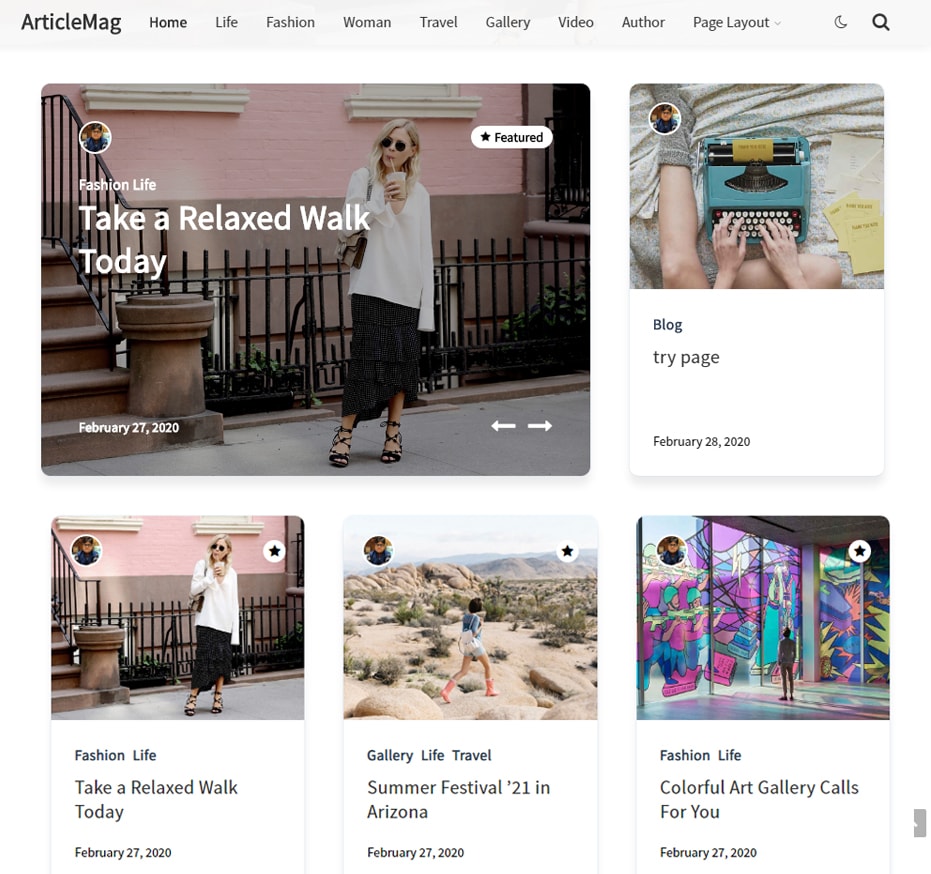Click Gallery category on Summer Festival card
Screen dimensions: 931x874
[x=390, y=755]
